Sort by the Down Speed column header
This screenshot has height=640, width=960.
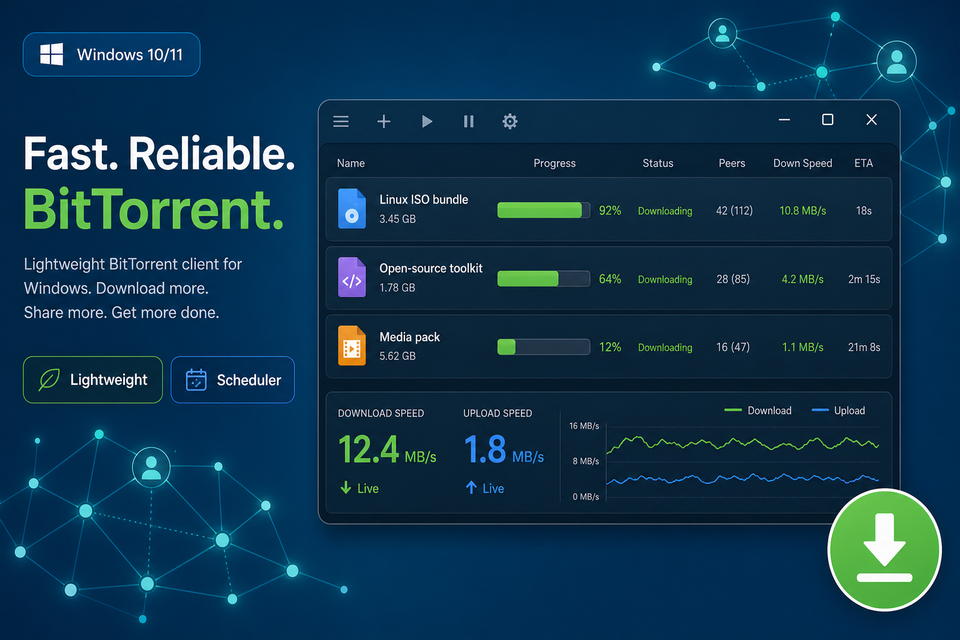click(x=802, y=163)
